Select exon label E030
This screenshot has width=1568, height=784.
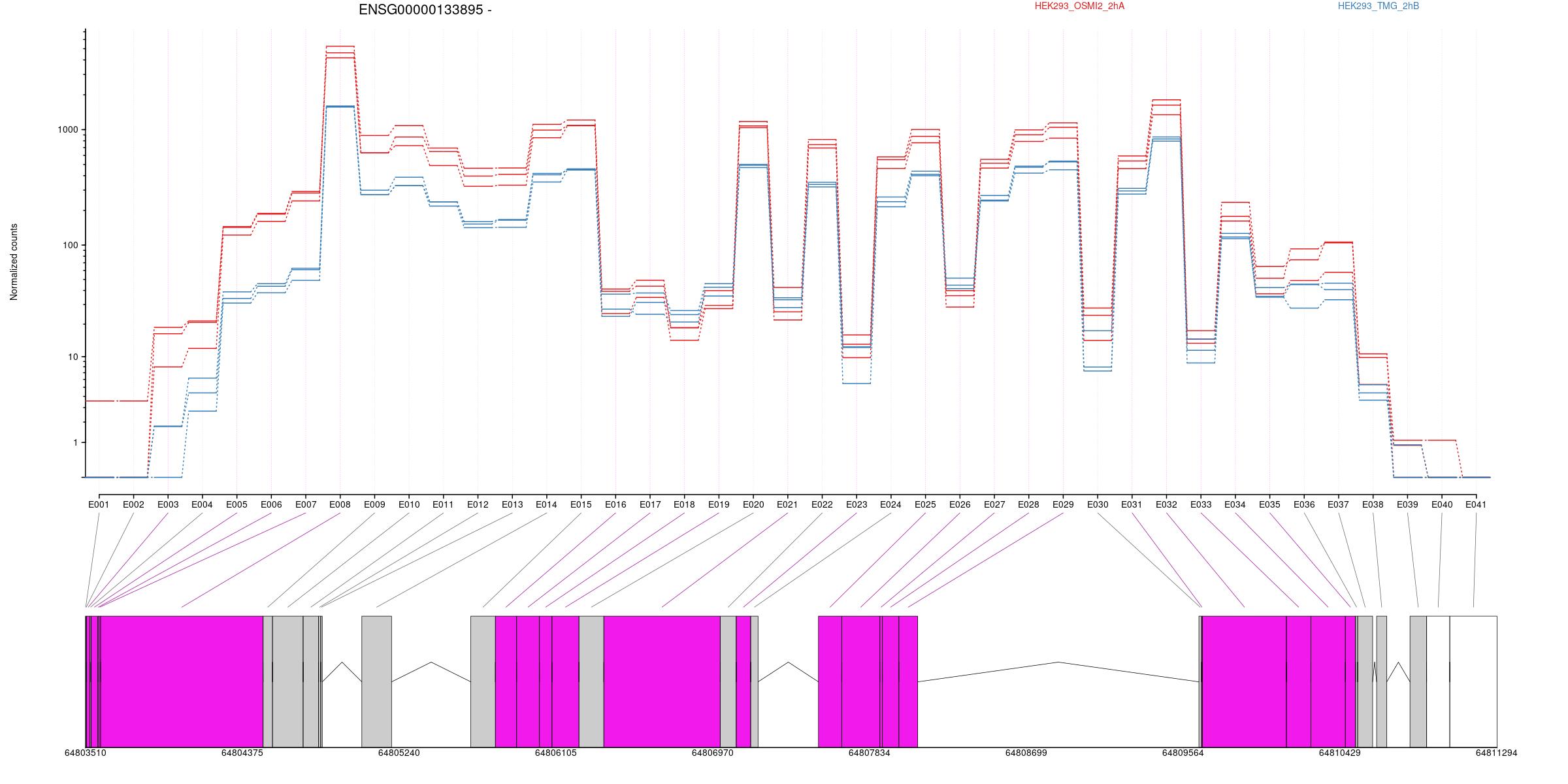[1098, 504]
